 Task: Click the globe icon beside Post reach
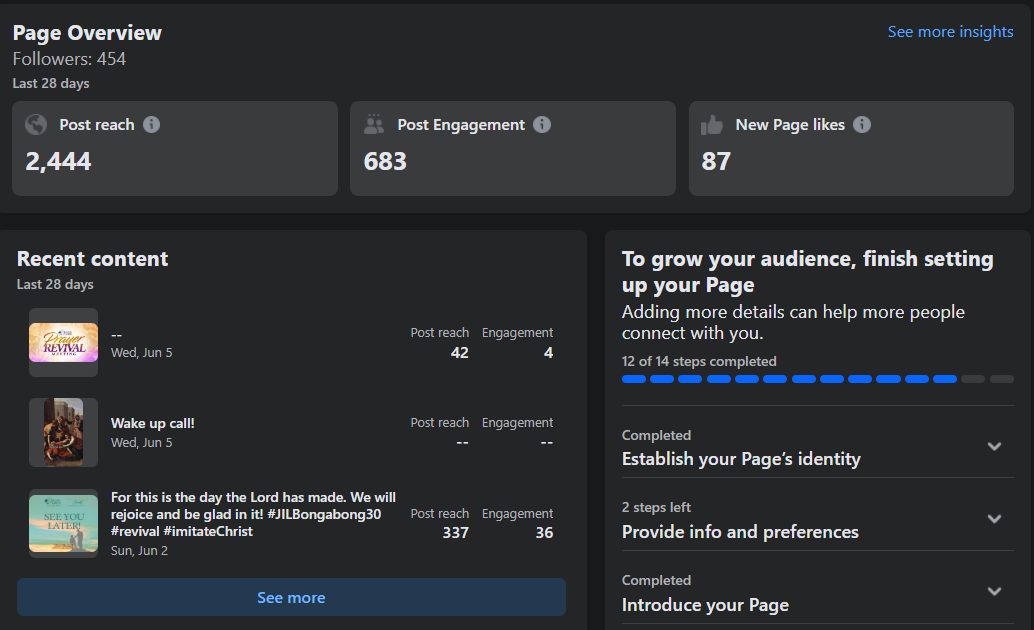36,125
